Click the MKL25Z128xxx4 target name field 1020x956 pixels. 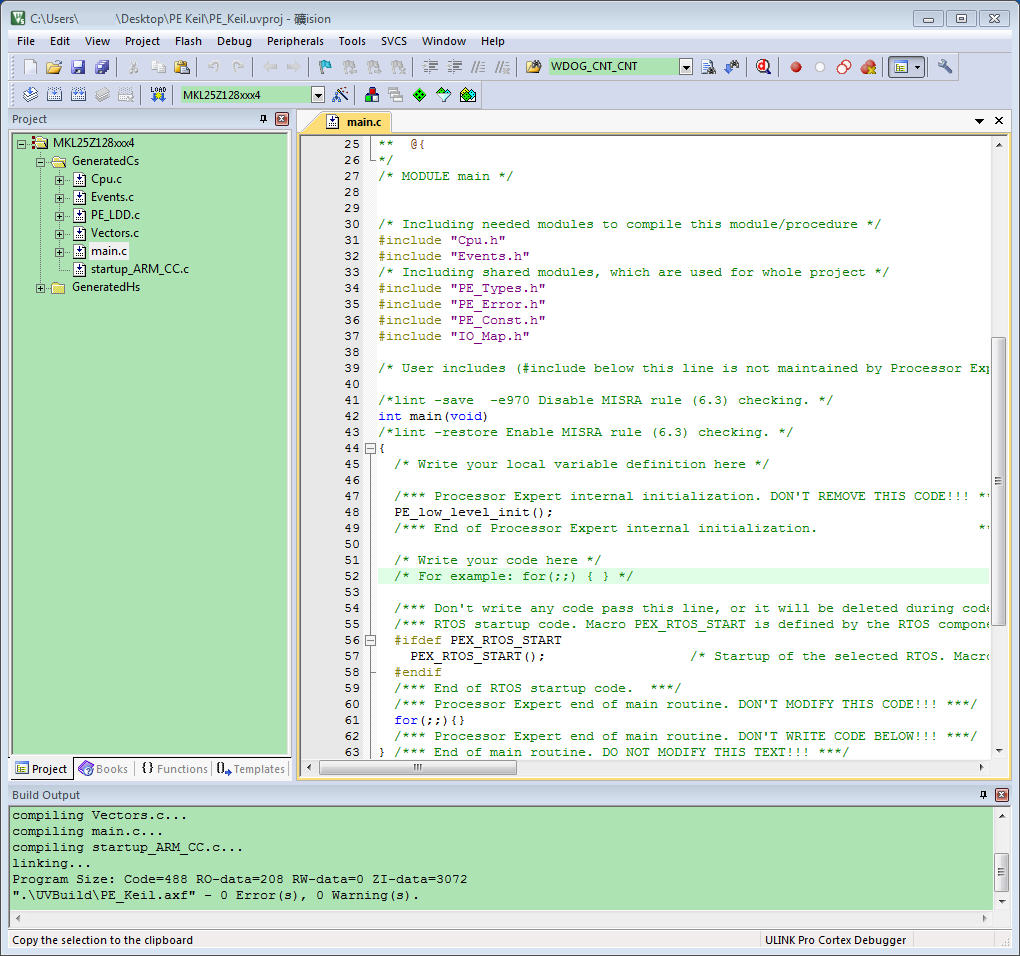click(x=245, y=95)
